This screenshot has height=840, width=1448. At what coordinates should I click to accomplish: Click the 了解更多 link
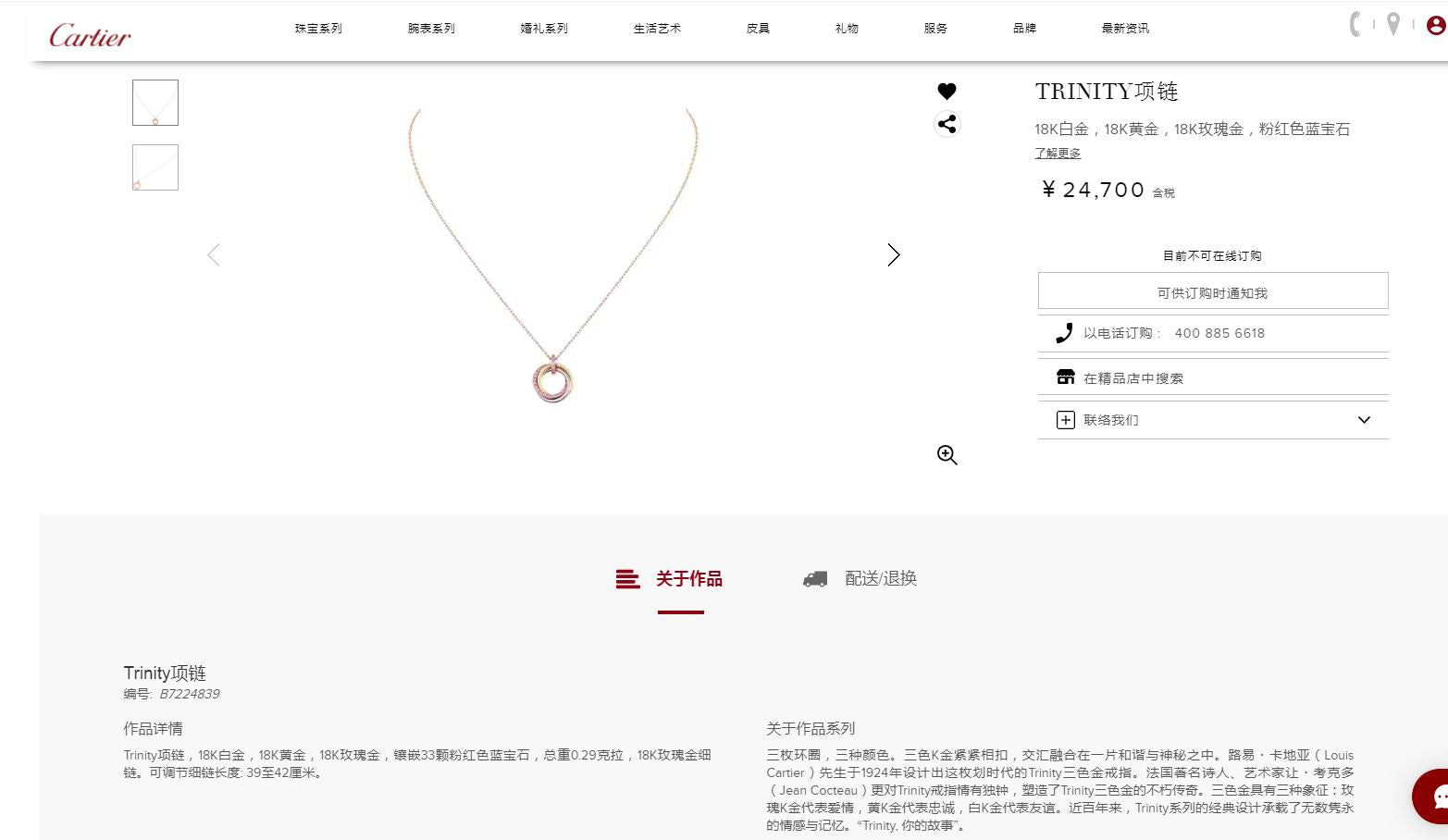pyautogui.click(x=1058, y=154)
